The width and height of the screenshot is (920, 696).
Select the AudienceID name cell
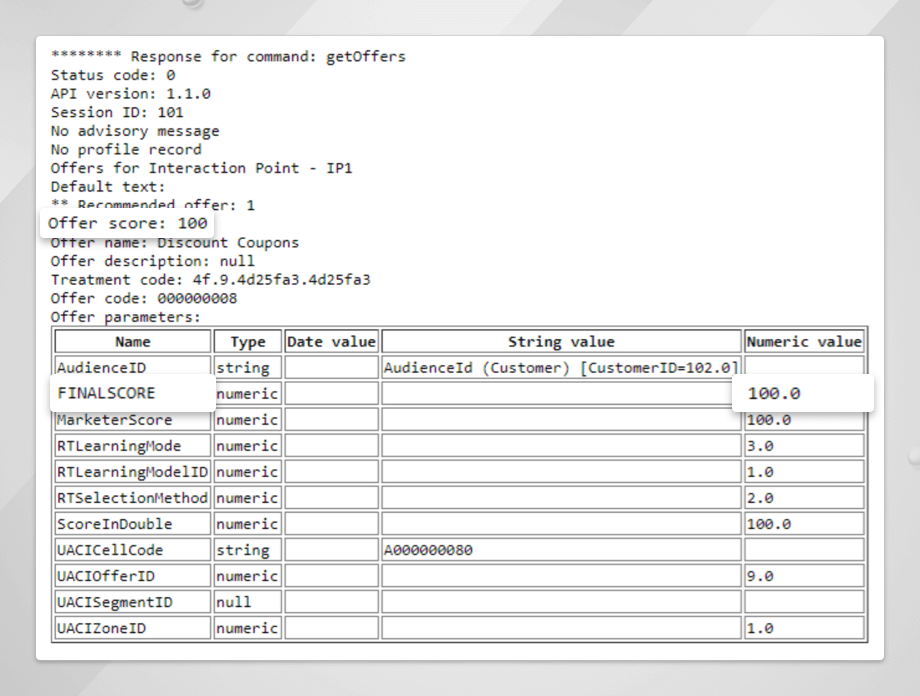(x=102, y=368)
